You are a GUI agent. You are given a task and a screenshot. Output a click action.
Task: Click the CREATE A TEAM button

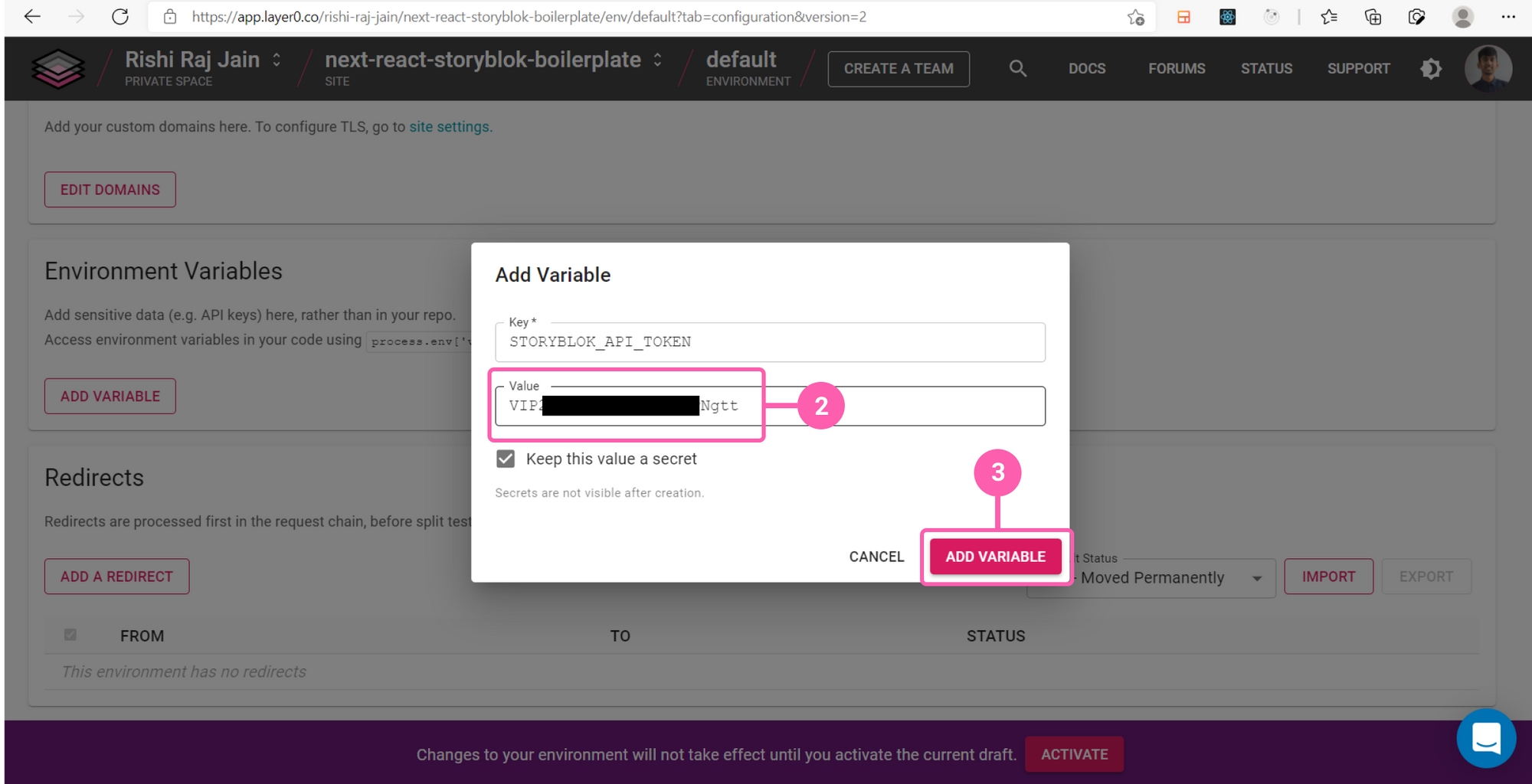(899, 69)
